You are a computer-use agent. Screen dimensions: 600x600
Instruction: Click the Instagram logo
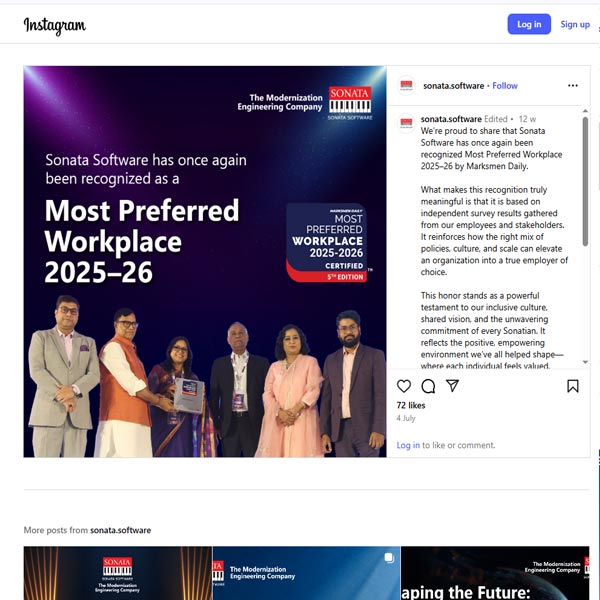tap(55, 26)
